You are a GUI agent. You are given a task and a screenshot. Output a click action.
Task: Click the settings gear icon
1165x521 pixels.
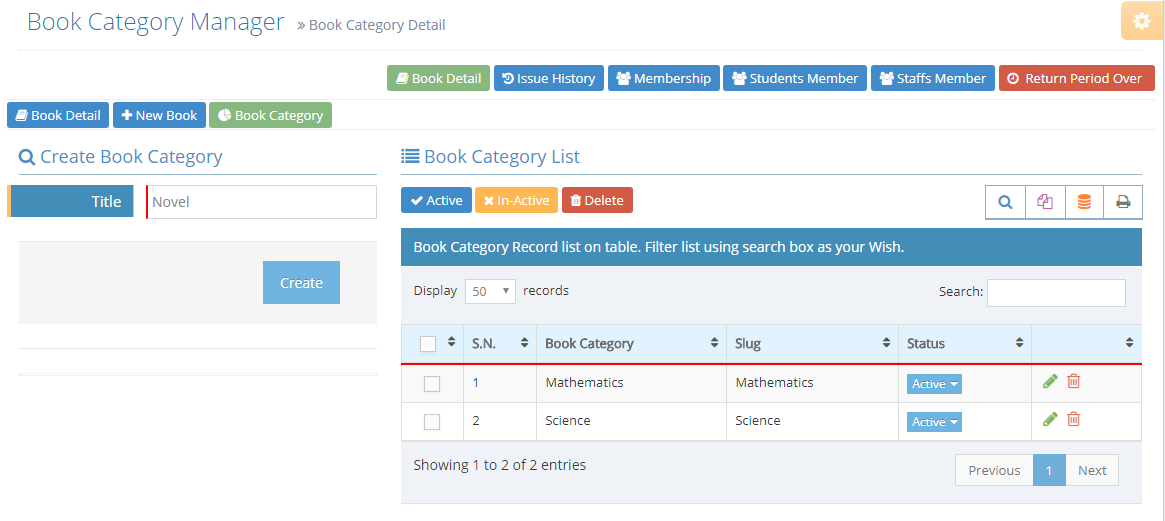(1141, 21)
